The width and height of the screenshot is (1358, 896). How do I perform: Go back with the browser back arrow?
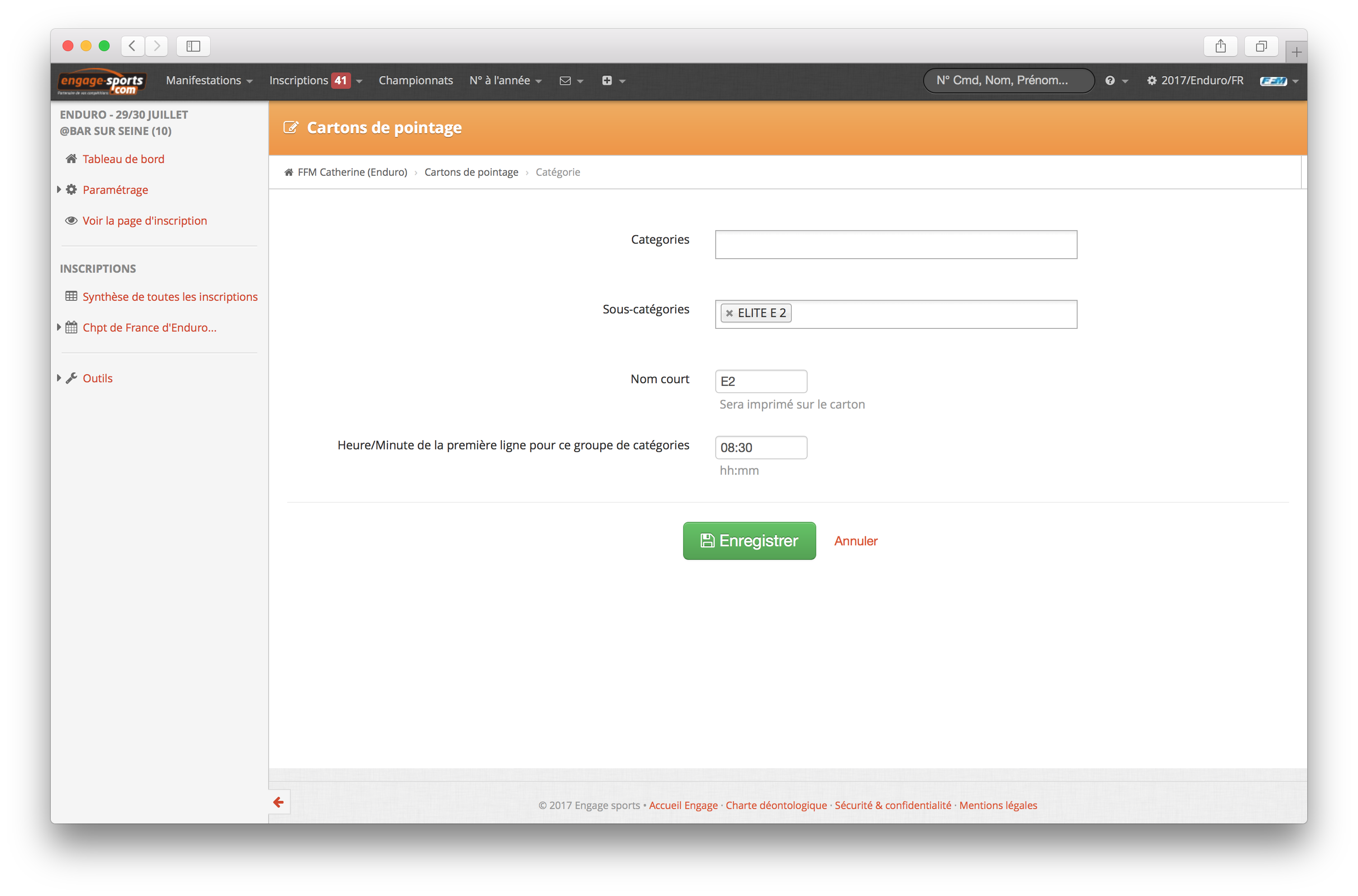[x=133, y=46]
